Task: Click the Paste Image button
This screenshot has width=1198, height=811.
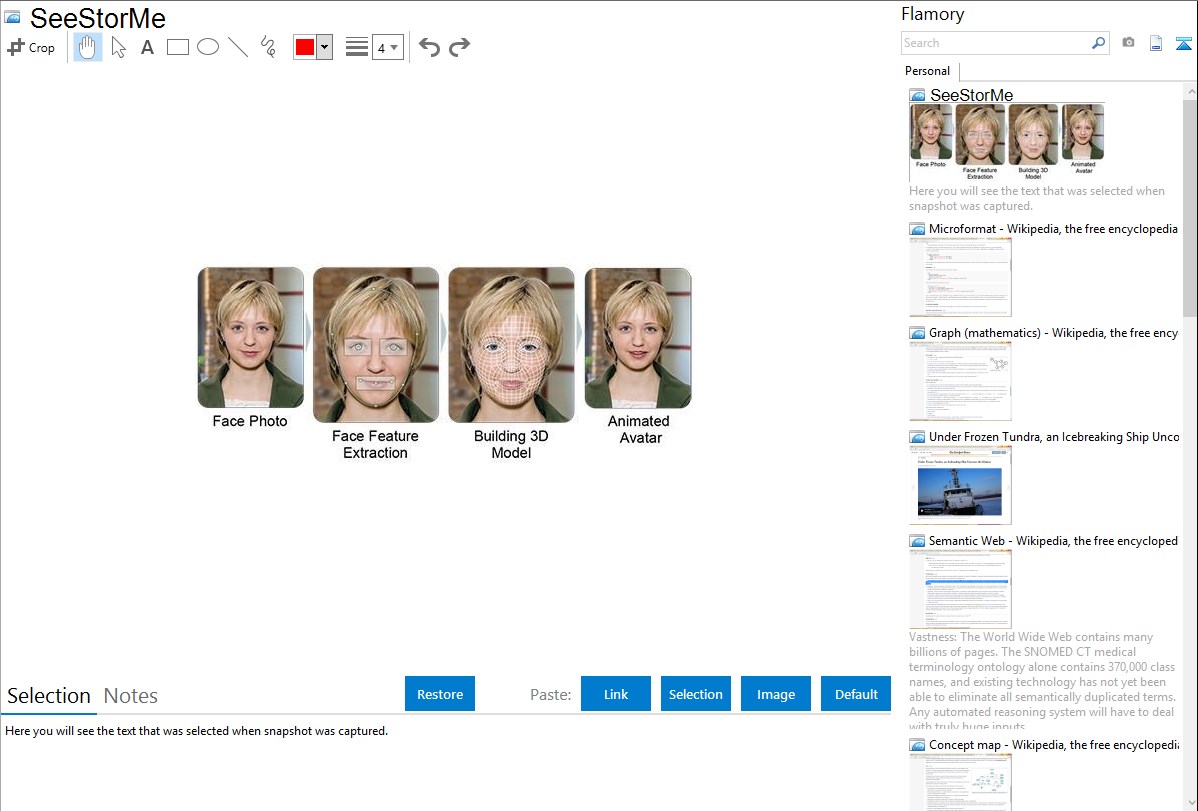Action: coord(775,694)
